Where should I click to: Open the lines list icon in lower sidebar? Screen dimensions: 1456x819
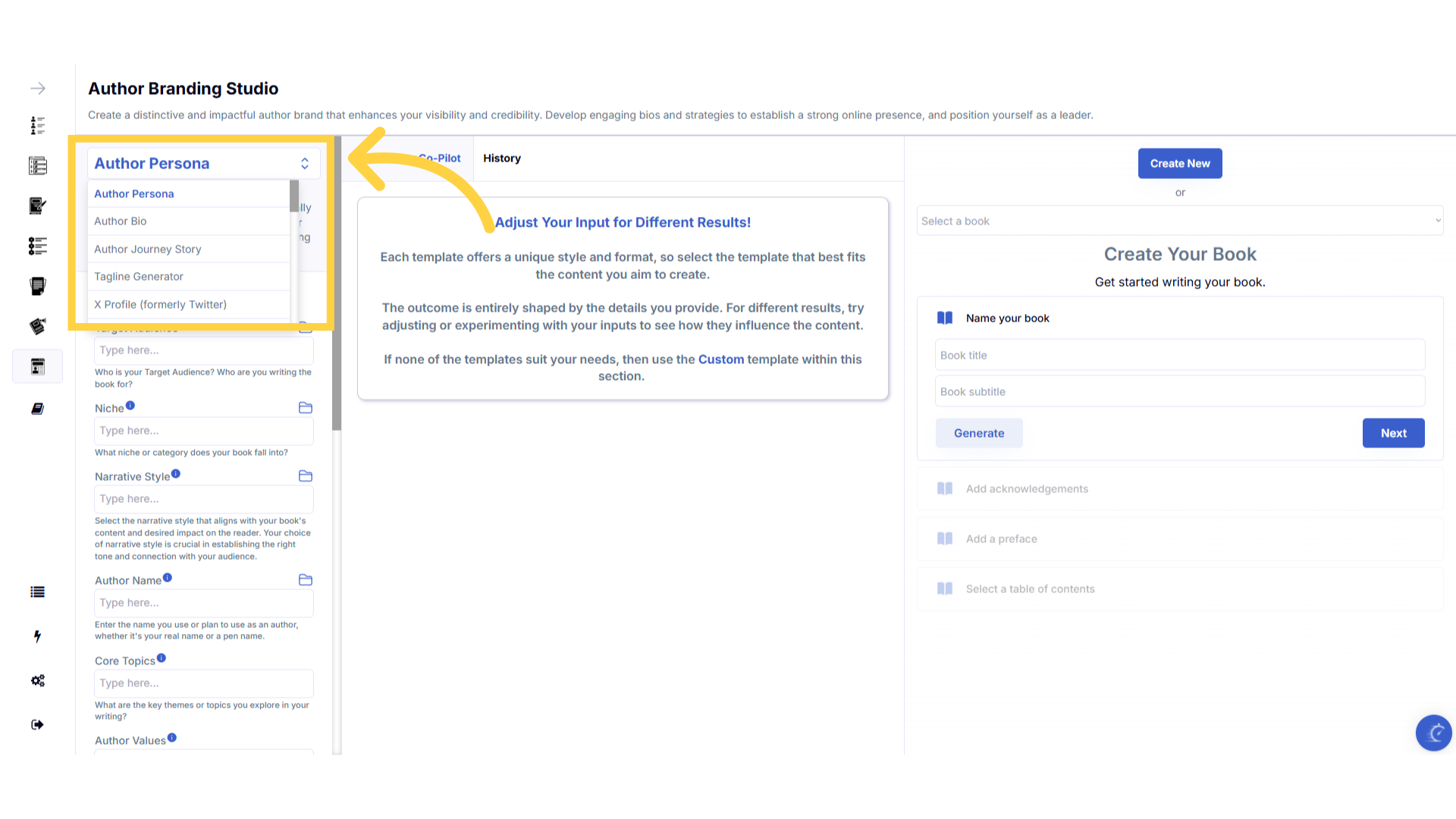[x=38, y=592]
